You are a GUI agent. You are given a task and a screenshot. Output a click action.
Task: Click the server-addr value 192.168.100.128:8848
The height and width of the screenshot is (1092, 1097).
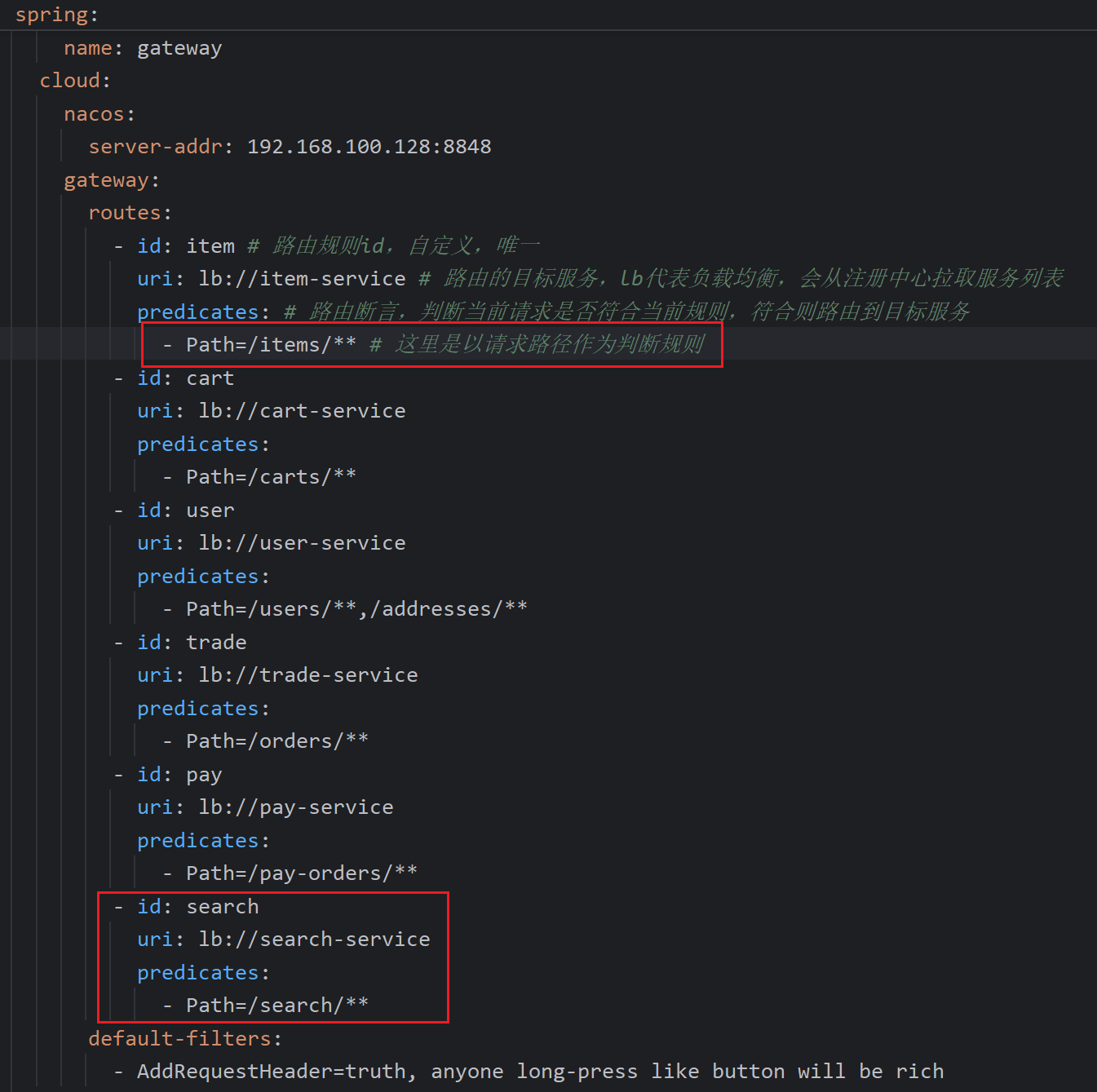click(x=369, y=147)
